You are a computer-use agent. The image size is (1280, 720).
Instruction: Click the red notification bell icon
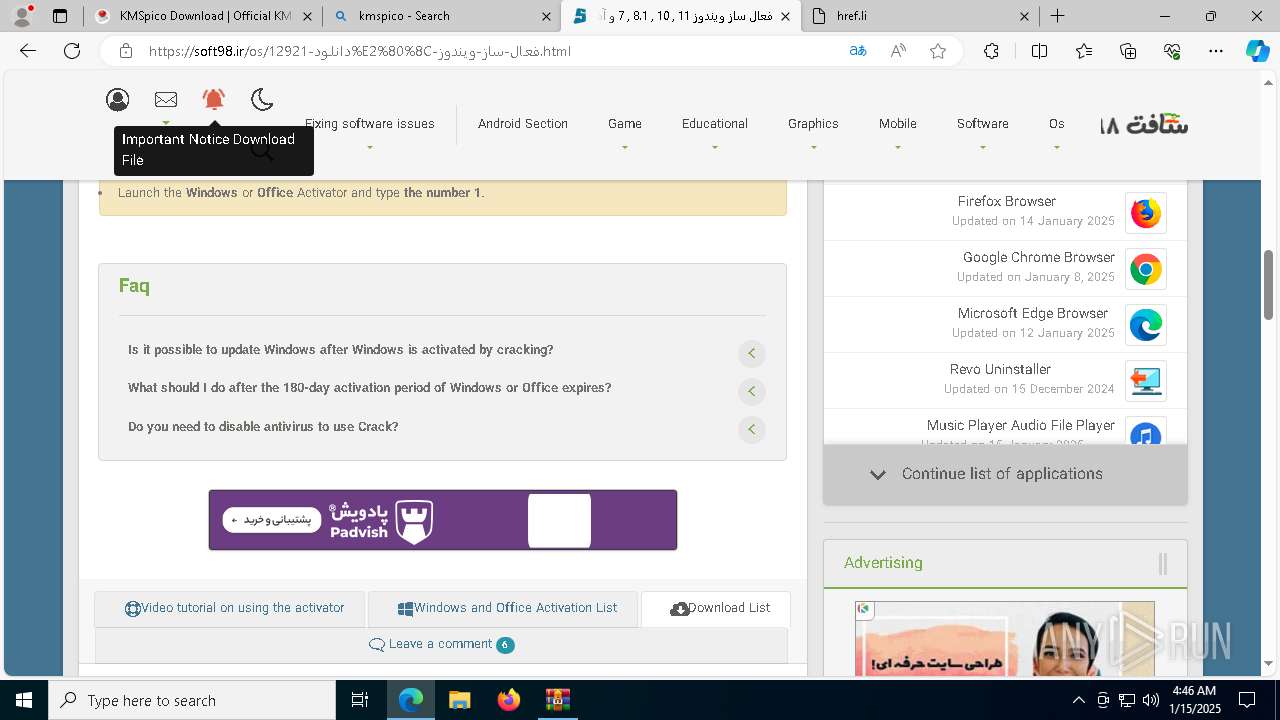214,99
